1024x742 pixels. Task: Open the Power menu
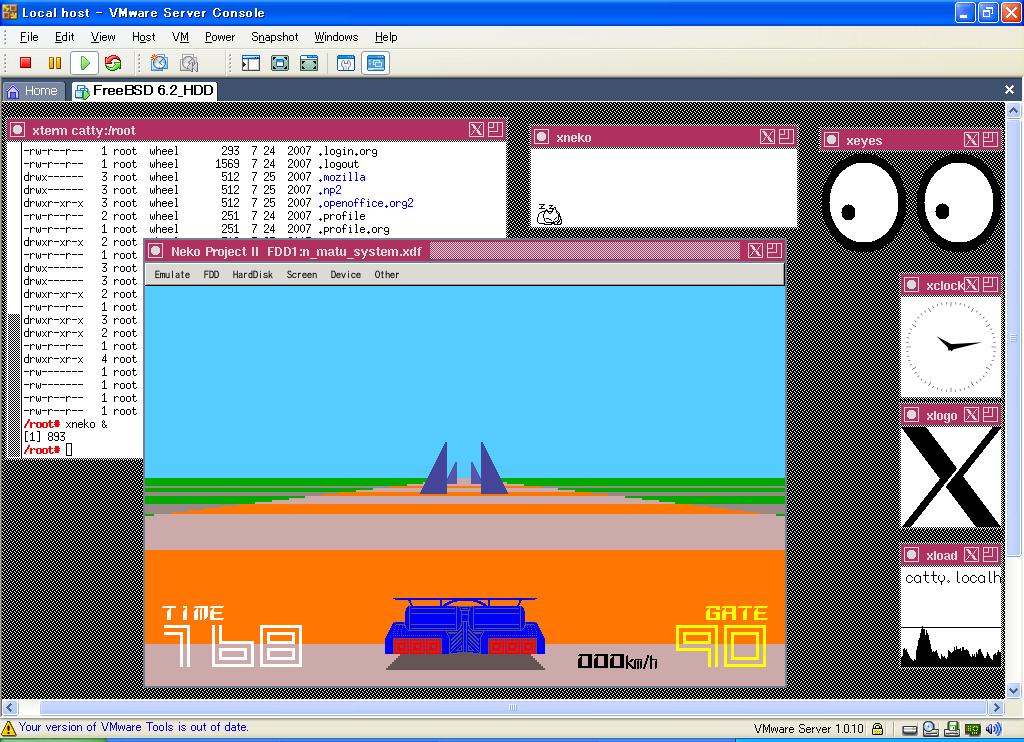[219, 37]
